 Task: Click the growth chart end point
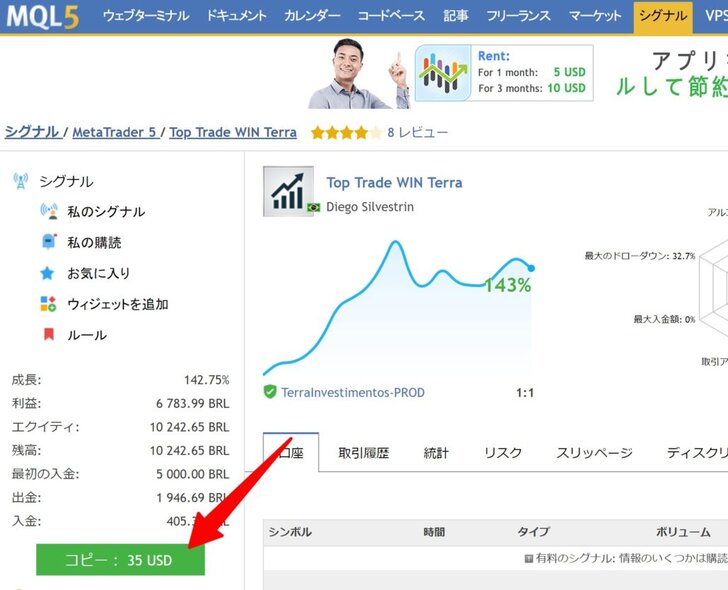pos(531,268)
